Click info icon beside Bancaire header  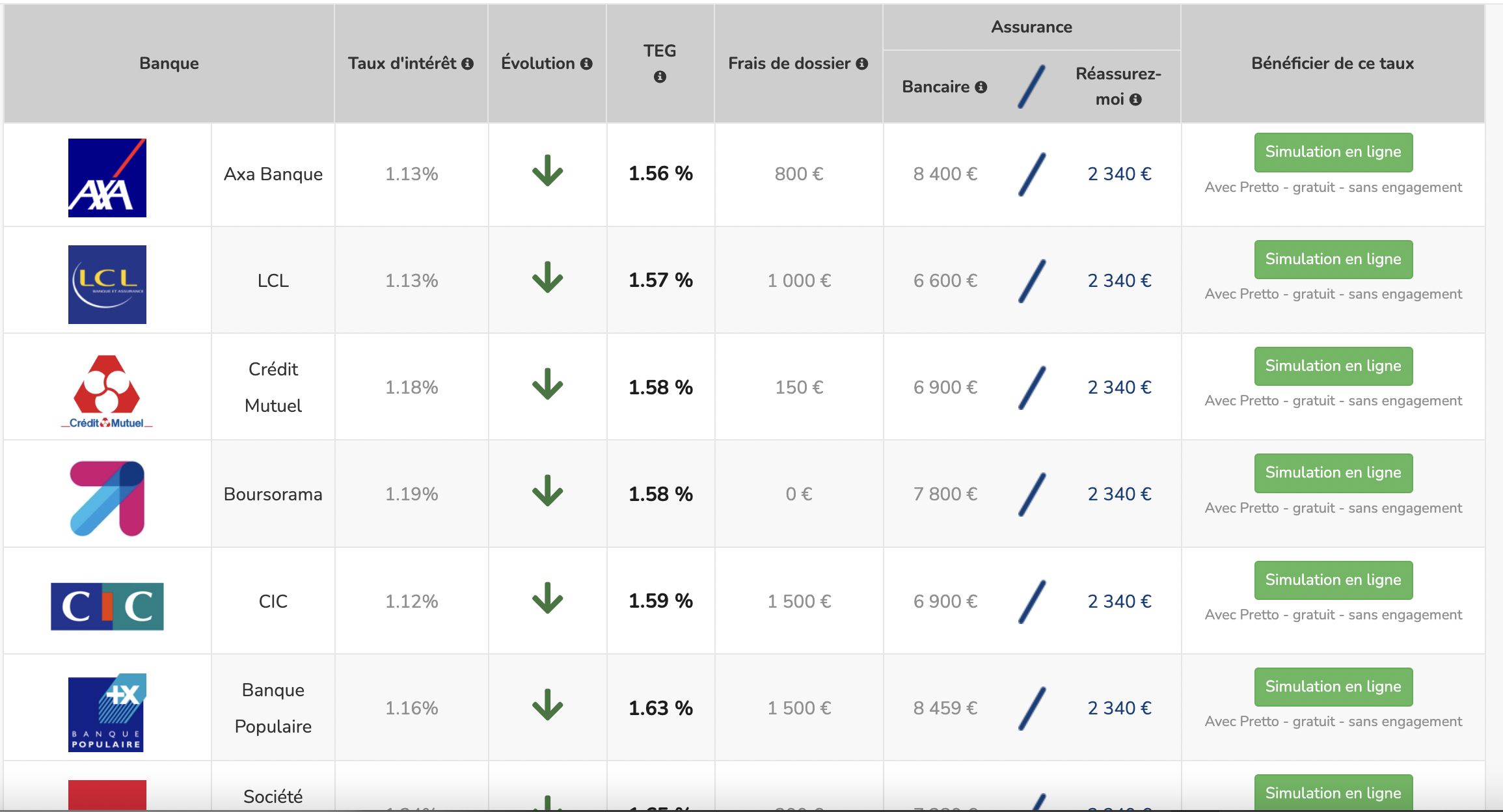[x=981, y=87]
